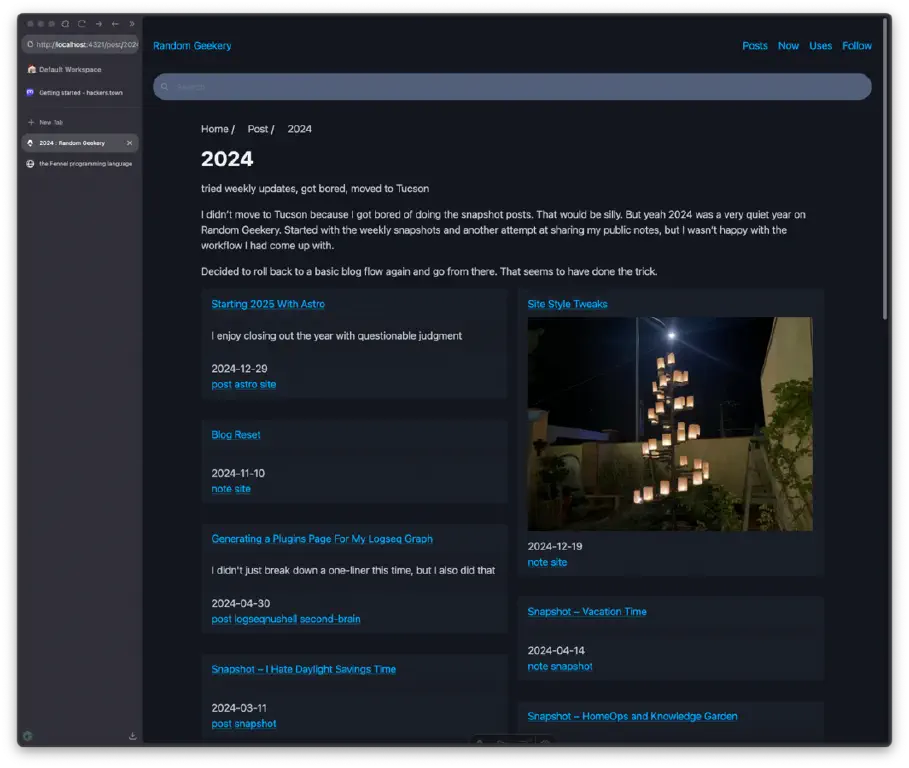Open the Follow navigation link
909x768 pixels.
857,46
